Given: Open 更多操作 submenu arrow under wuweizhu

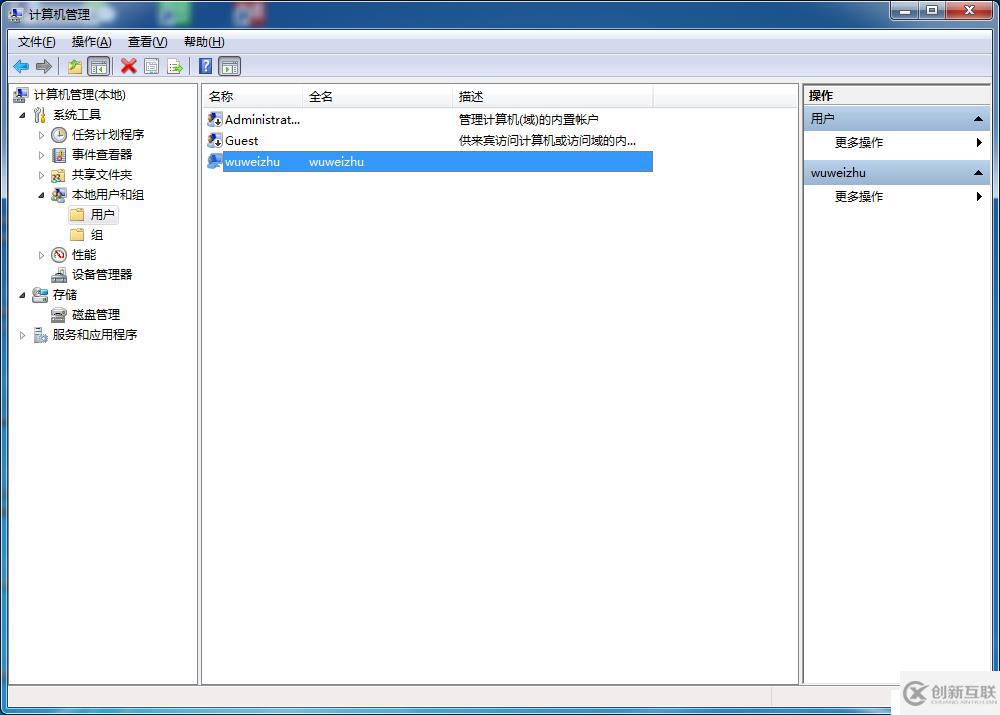Looking at the screenshot, I should pyautogui.click(x=979, y=196).
